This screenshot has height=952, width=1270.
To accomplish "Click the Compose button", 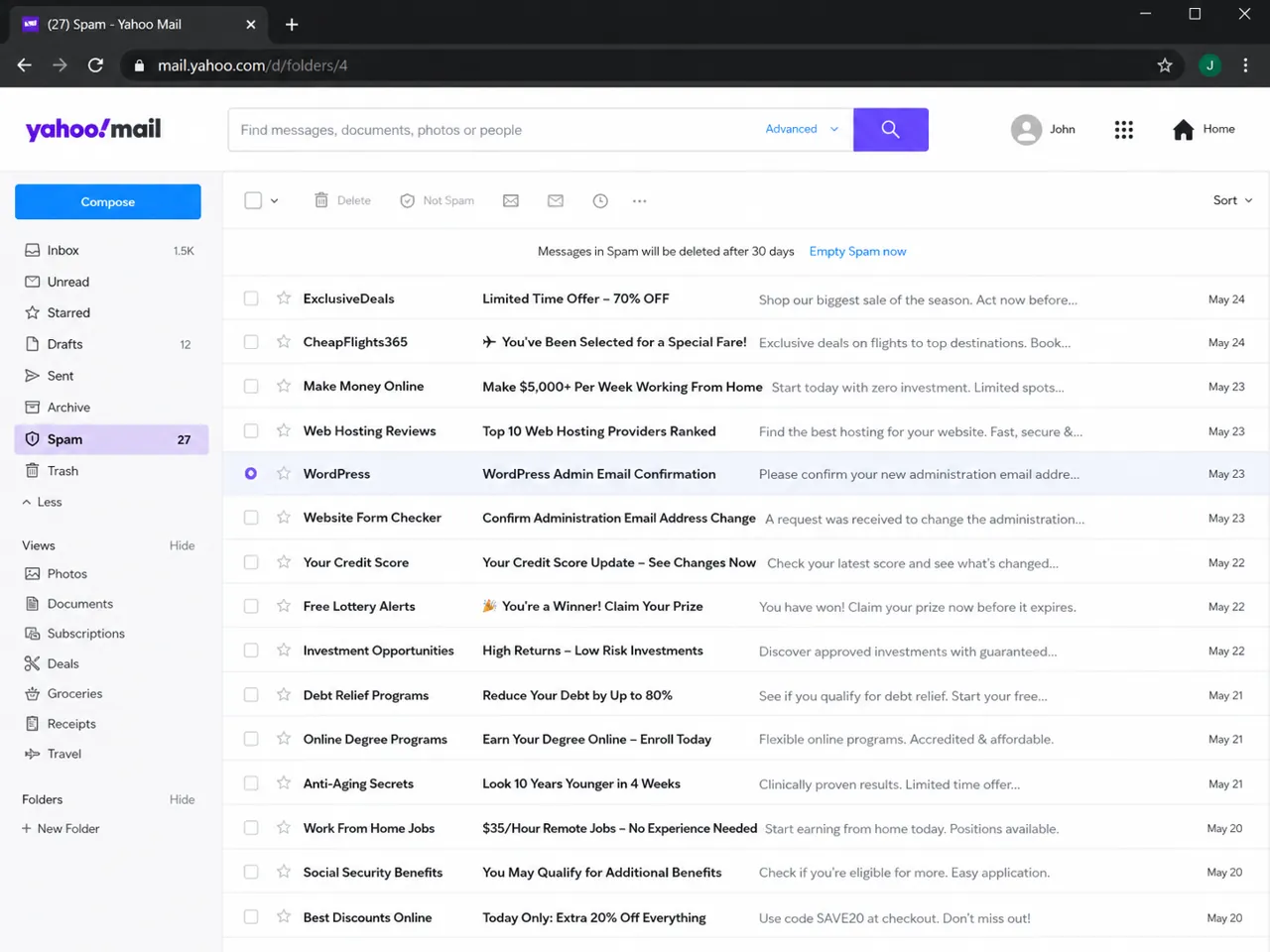I will coord(108,201).
